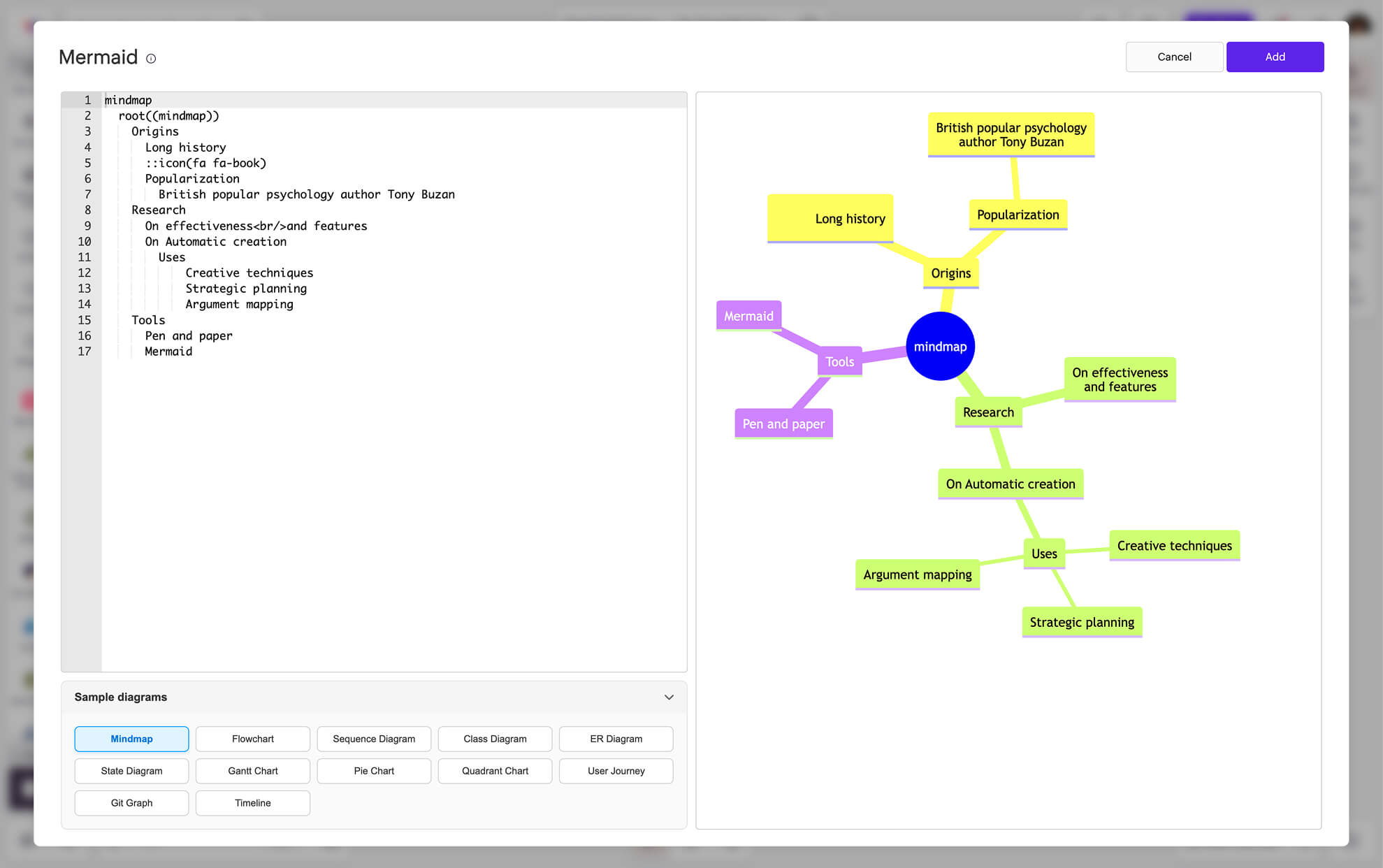1383x868 pixels.
Task: Place cursor on 'Origins' code line
Action: [x=155, y=131]
